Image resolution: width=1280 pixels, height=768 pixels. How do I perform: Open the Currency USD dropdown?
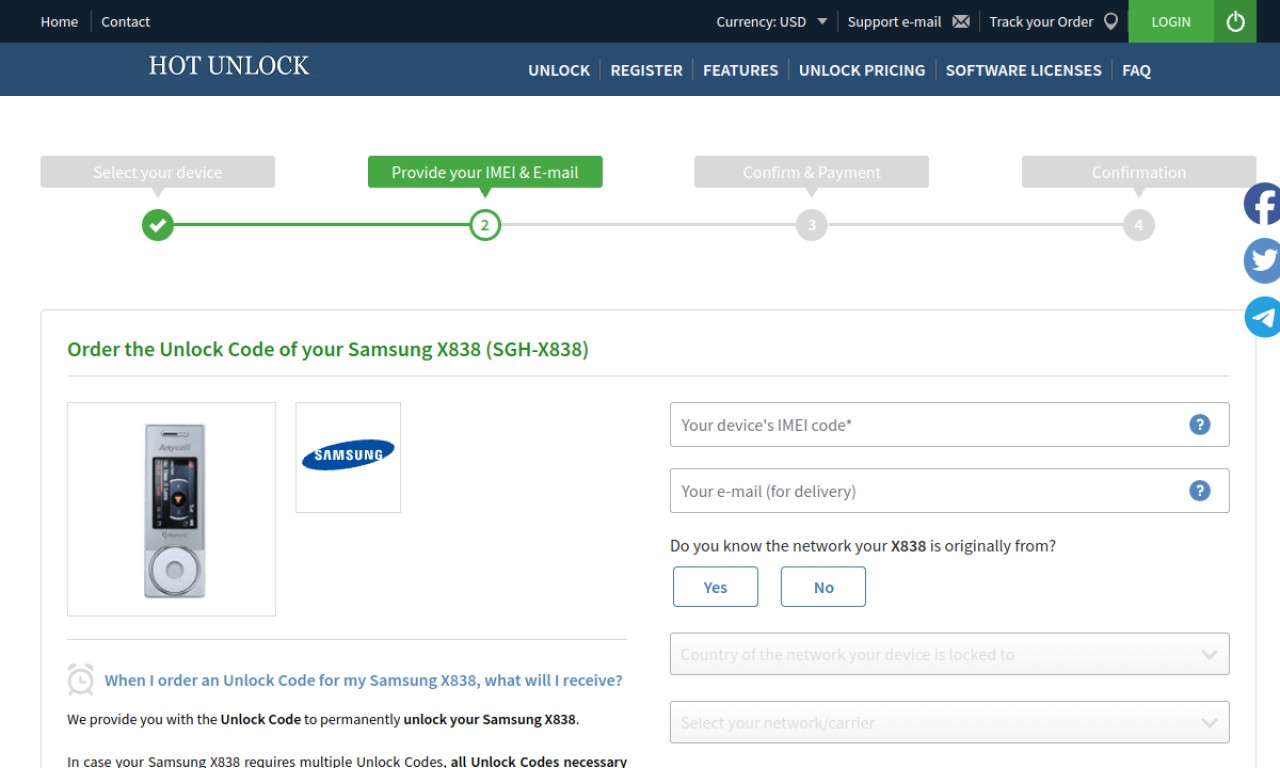coord(772,21)
